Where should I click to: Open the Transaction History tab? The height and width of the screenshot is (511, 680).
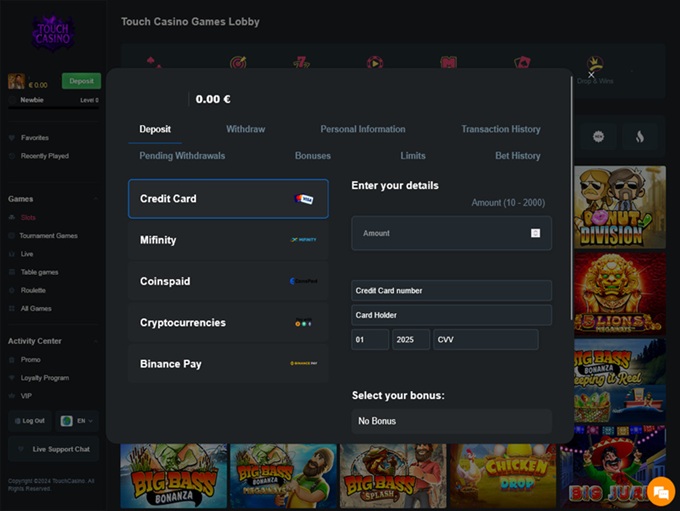pyautogui.click(x=500, y=129)
